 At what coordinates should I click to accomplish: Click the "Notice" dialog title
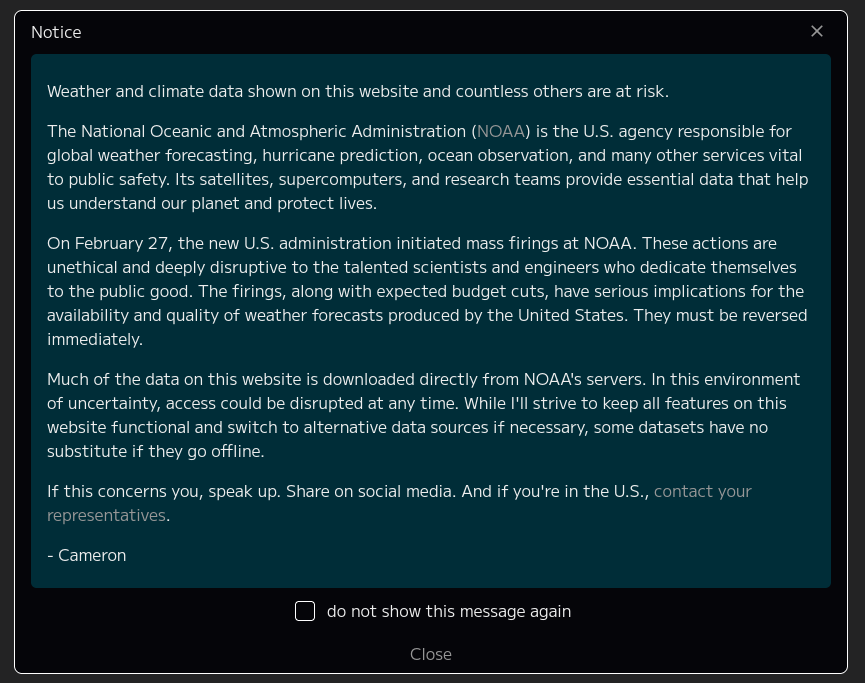pos(56,32)
